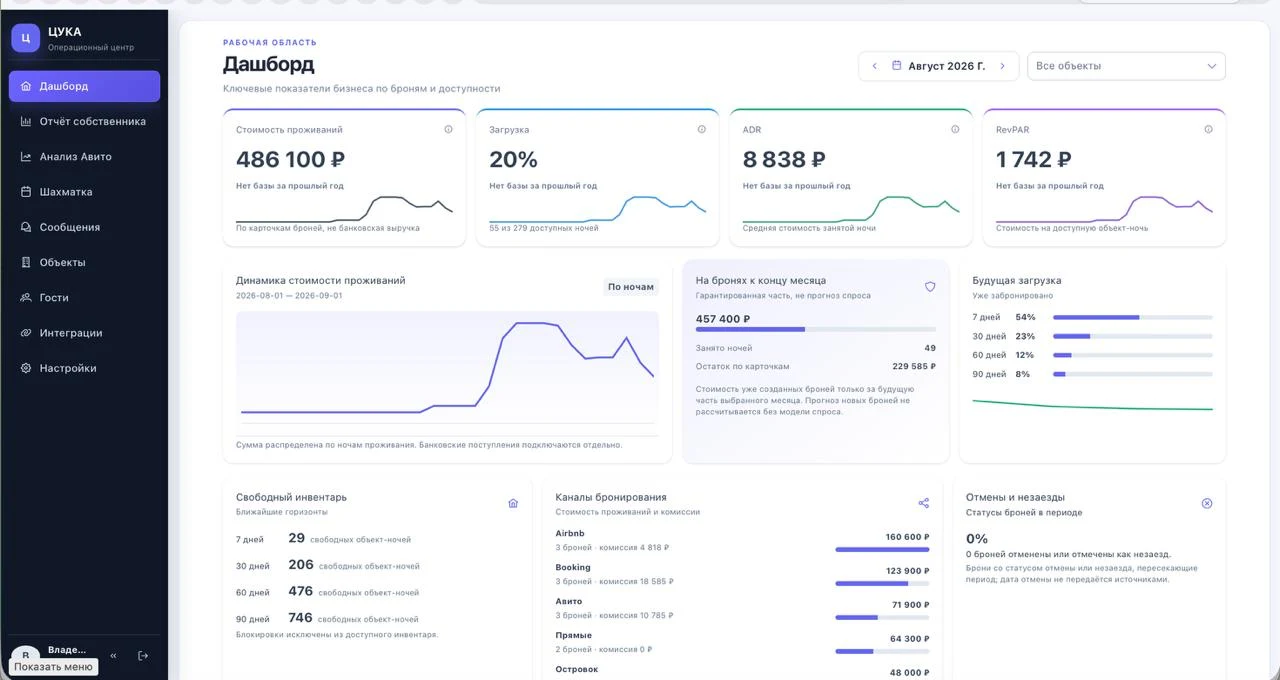
Task: Click the user avatar in sidebar footer
Action: 25,655
